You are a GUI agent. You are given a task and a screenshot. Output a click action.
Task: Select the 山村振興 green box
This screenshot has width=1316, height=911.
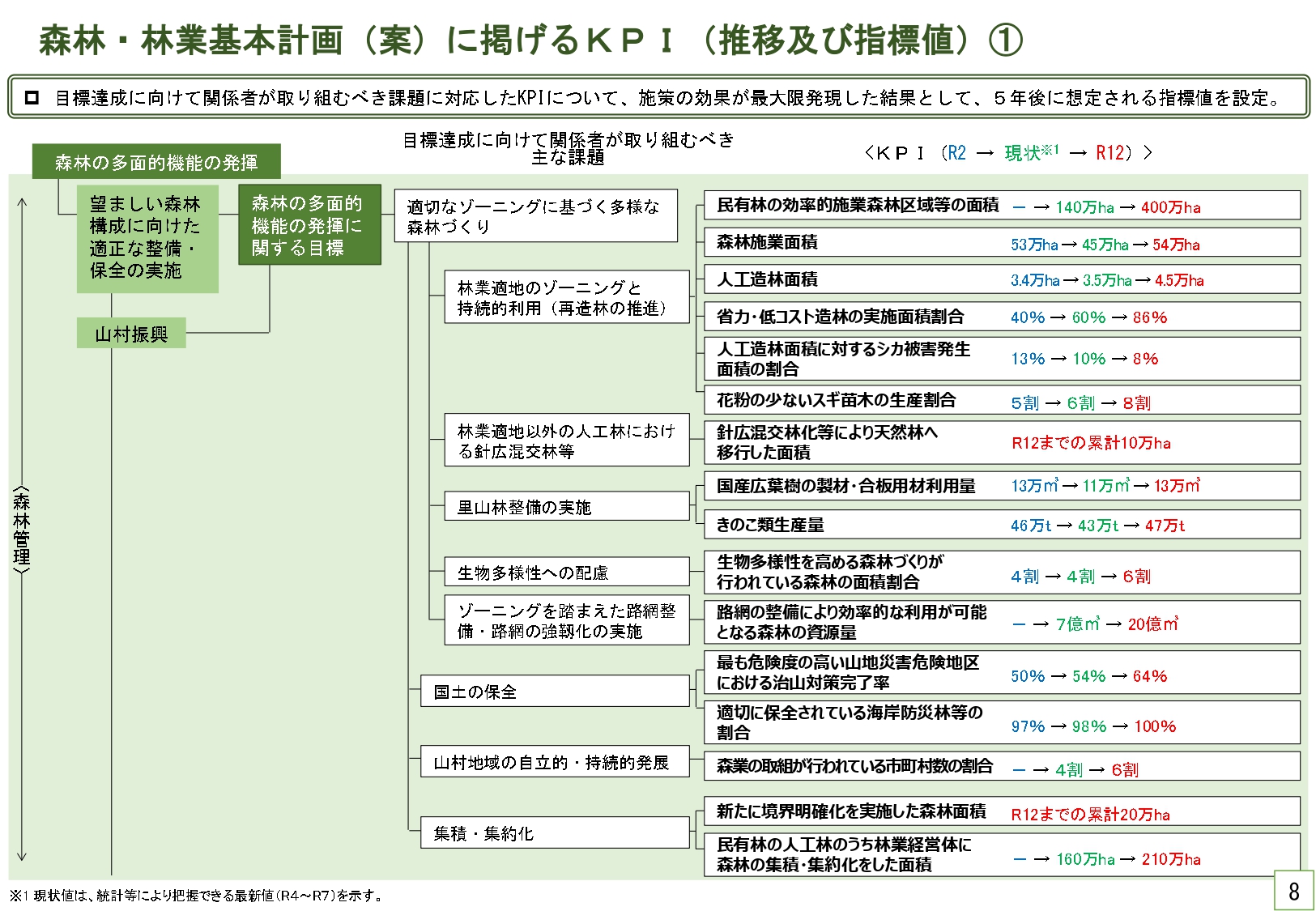pos(131,334)
